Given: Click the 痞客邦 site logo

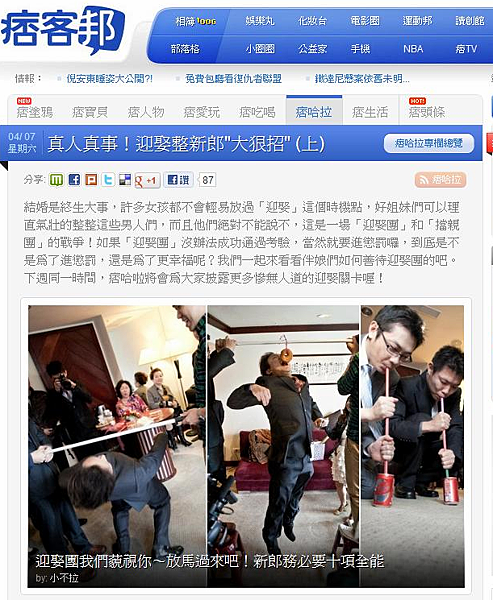Looking at the screenshot, I should tap(63, 31).
